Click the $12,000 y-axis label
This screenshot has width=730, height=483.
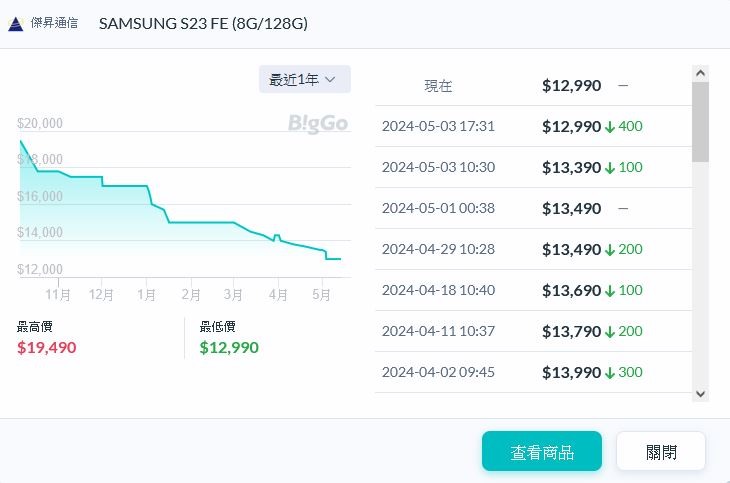pos(40,269)
